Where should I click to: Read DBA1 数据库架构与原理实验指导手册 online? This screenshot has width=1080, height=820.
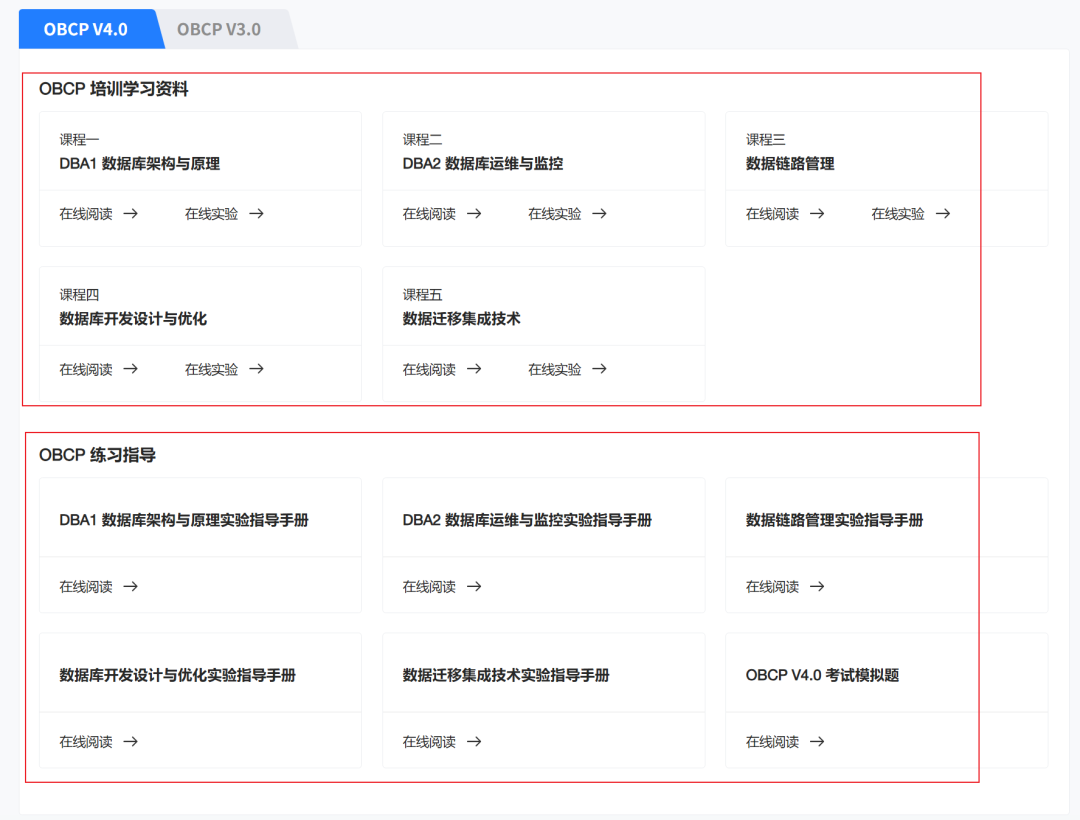(x=86, y=587)
